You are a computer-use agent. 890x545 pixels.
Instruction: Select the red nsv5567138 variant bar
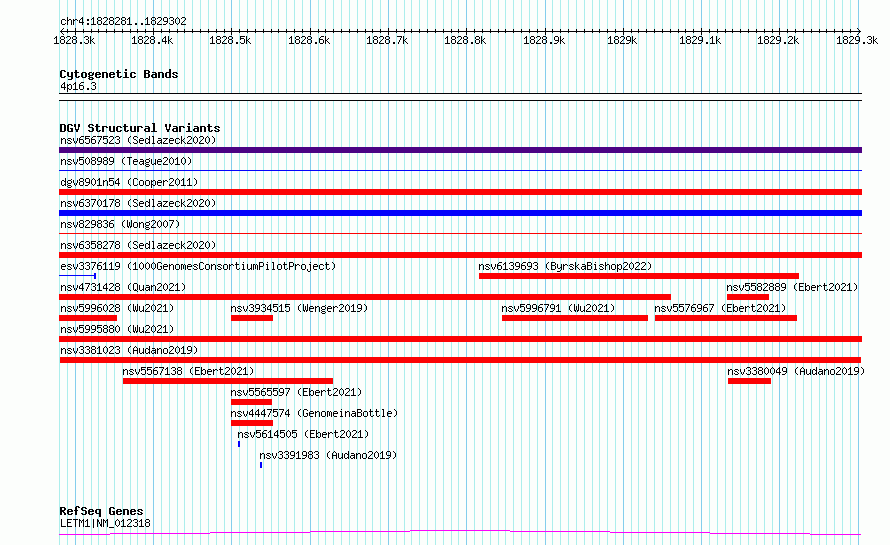pos(228,381)
